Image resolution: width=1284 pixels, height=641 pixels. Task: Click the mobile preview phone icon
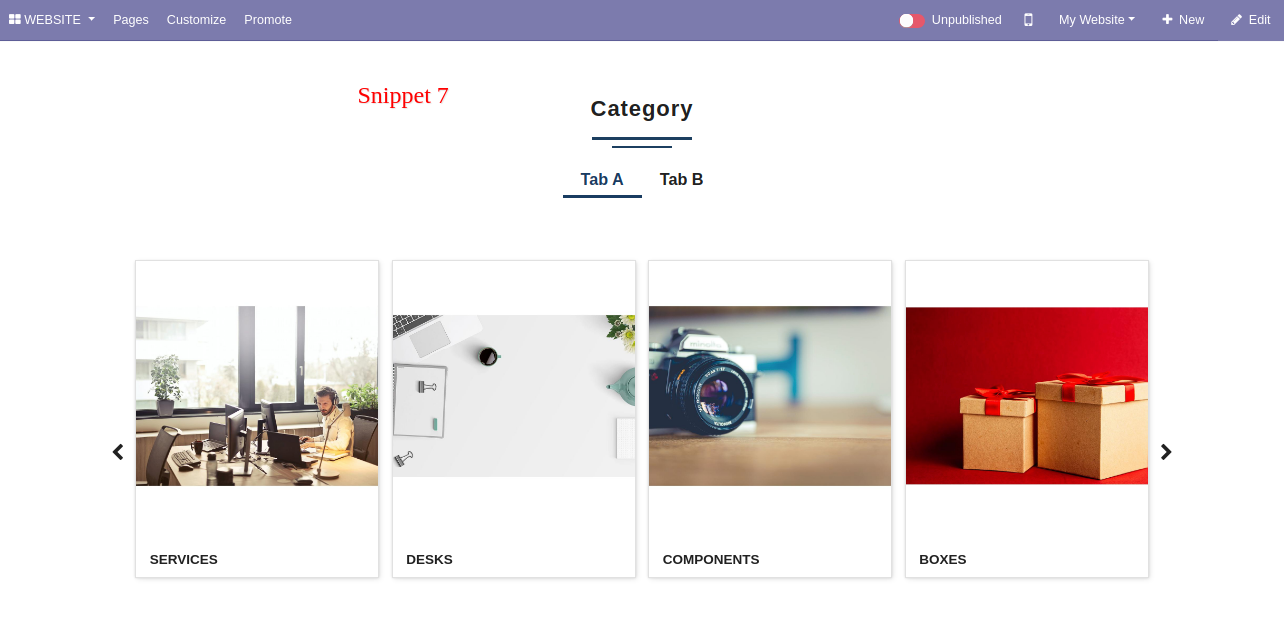click(x=1028, y=20)
